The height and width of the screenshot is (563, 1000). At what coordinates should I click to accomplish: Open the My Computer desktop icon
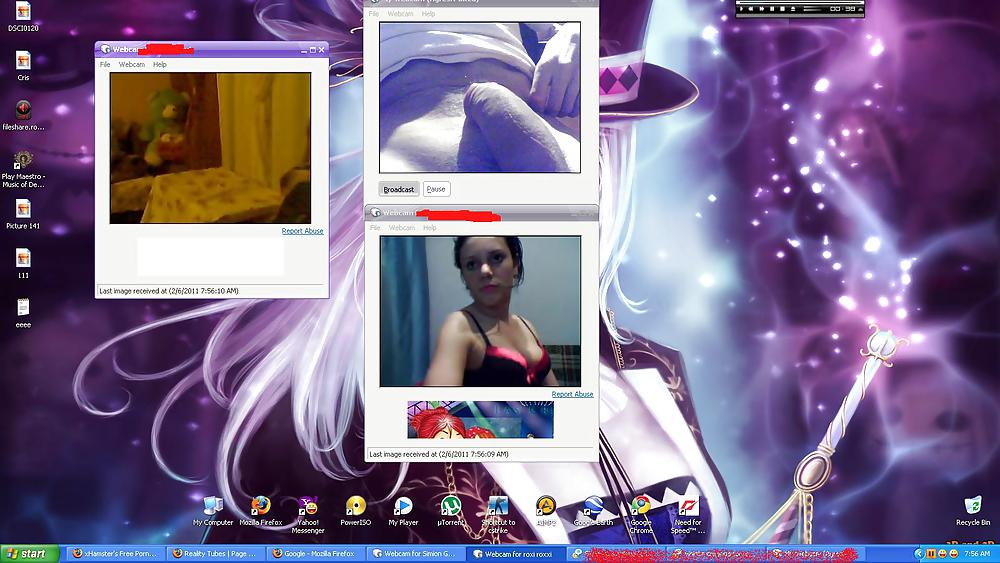click(x=213, y=511)
